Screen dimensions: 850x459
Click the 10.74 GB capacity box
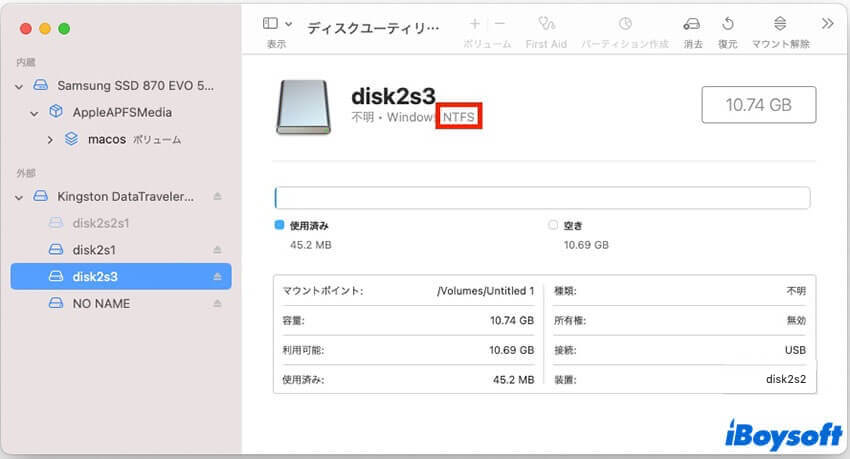(x=758, y=105)
